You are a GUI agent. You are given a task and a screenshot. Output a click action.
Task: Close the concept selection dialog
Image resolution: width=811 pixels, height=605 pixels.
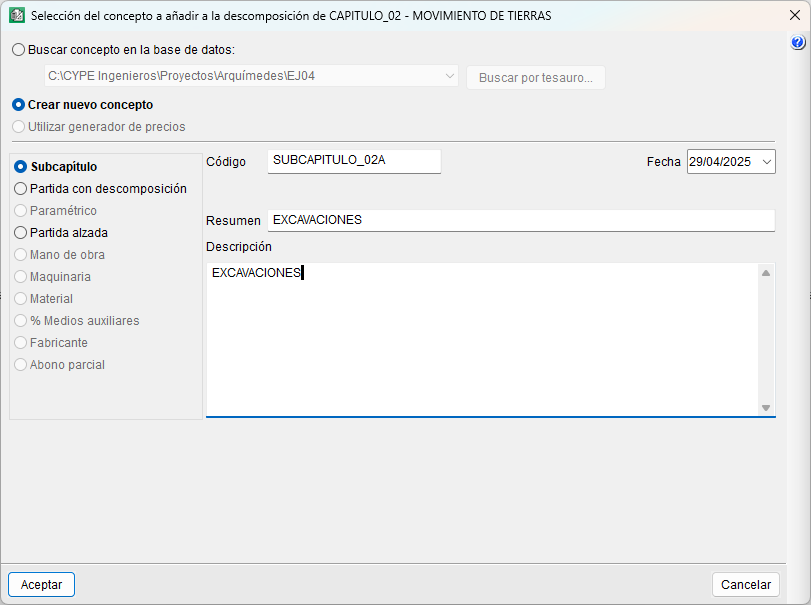point(795,15)
